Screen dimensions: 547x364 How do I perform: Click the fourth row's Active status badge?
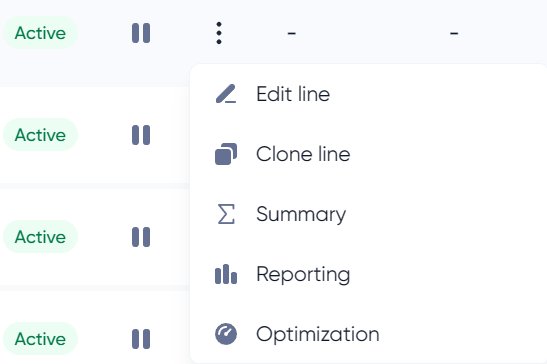pyautogui.click(x=40, y=339)
